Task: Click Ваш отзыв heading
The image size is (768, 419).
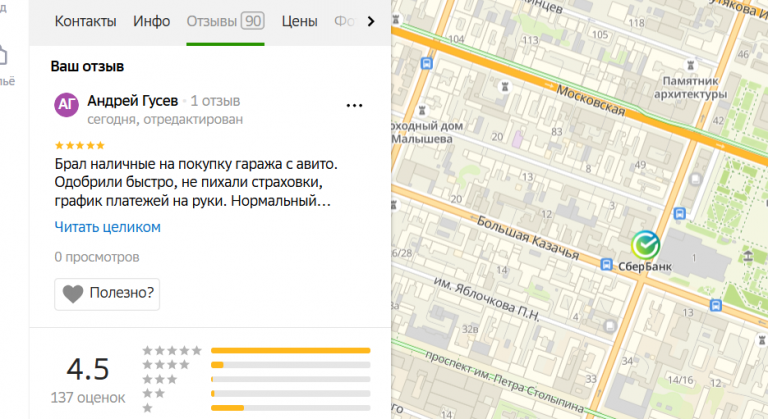Action: (x=87, y=66)
